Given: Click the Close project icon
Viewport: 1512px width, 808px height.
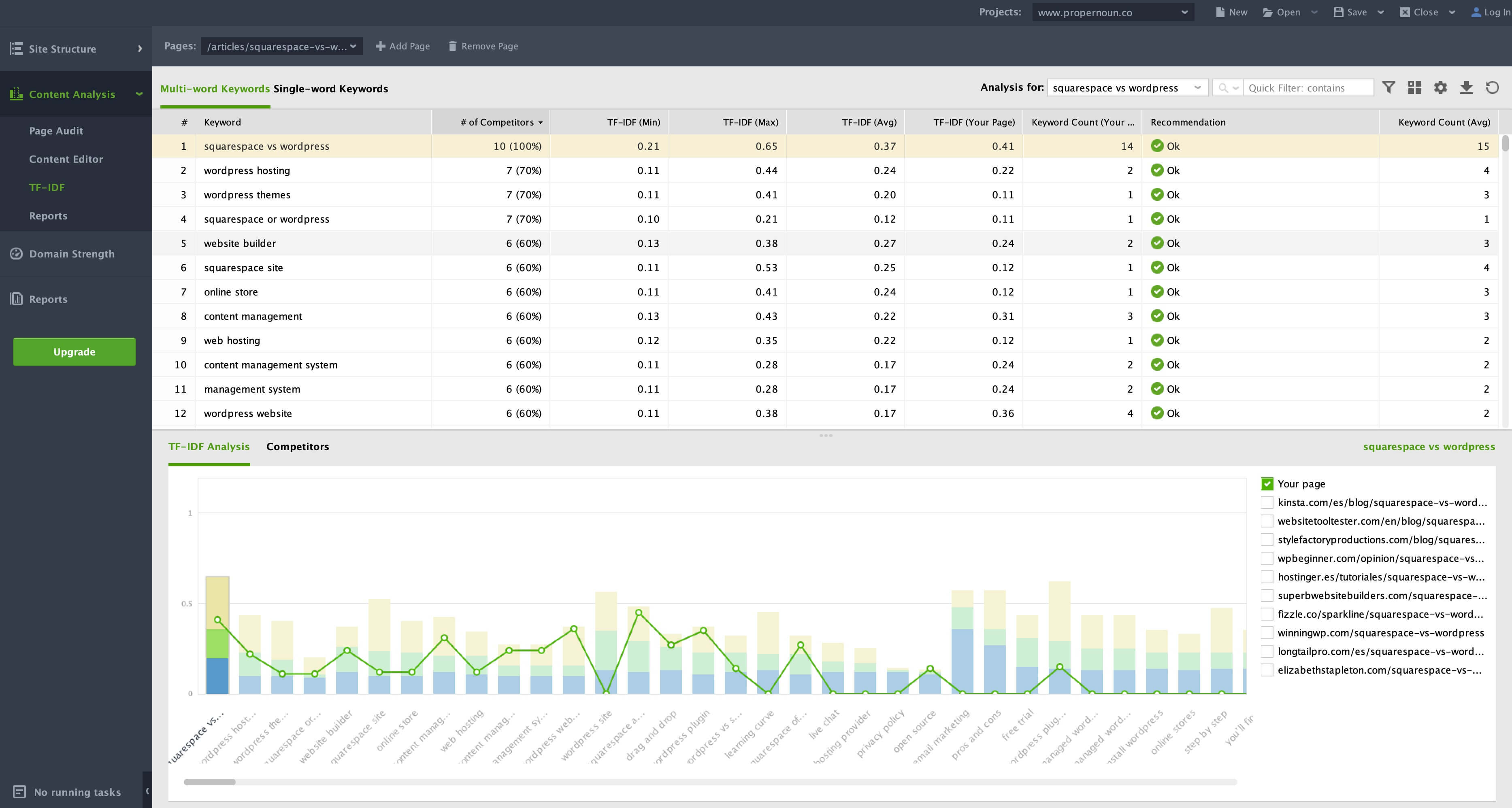Looking at the screenshot, I should [1405, 12].
